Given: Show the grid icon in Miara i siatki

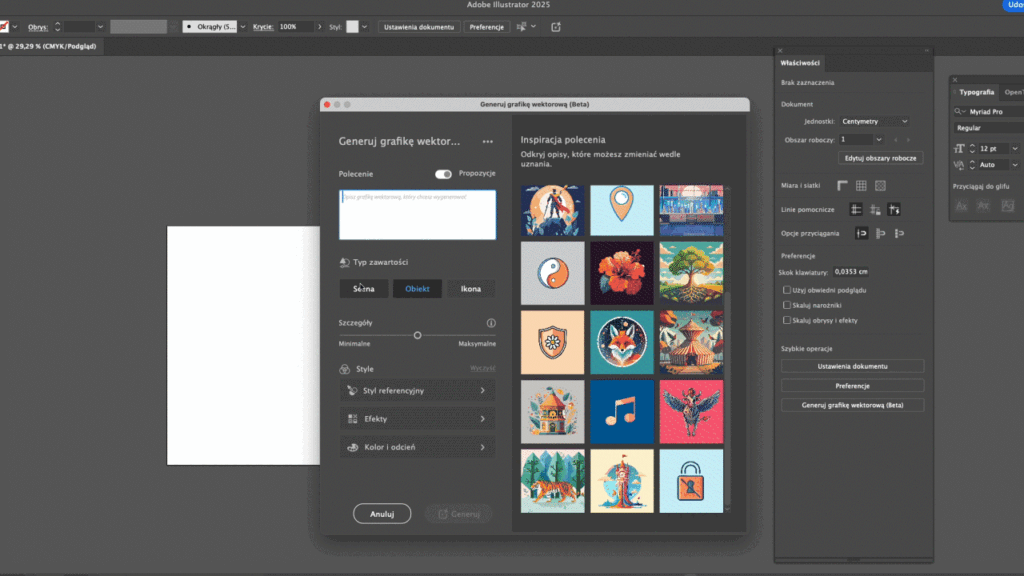Looking at the screenshot, I should 861,185.
